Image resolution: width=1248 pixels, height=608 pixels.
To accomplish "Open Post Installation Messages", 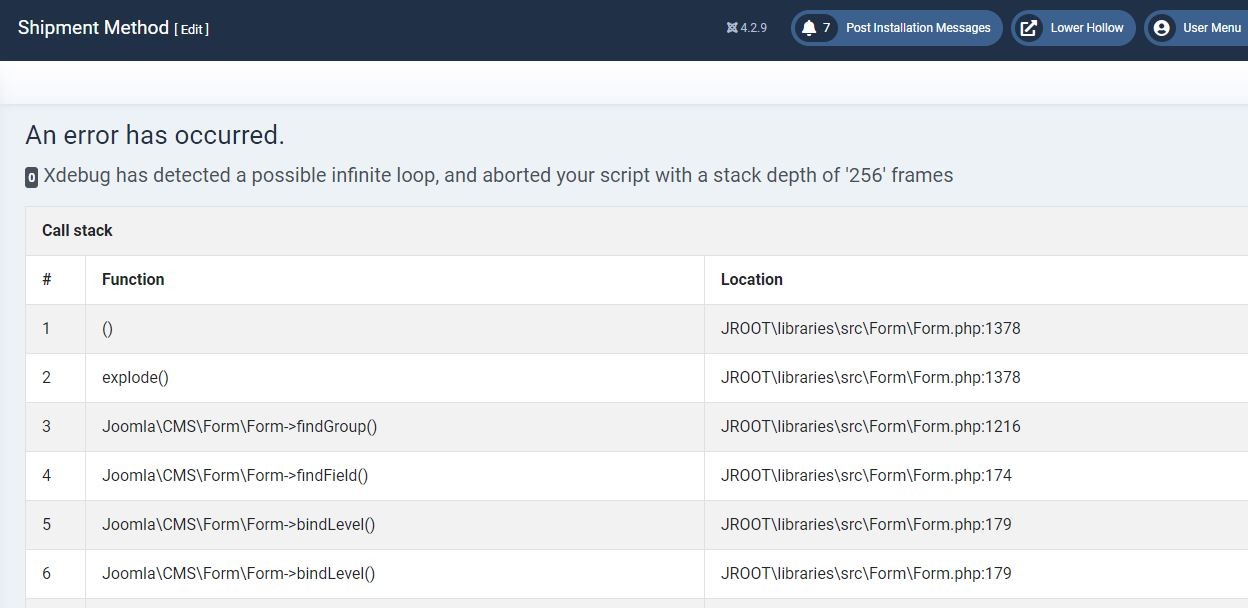I will [x=917, y=28].
